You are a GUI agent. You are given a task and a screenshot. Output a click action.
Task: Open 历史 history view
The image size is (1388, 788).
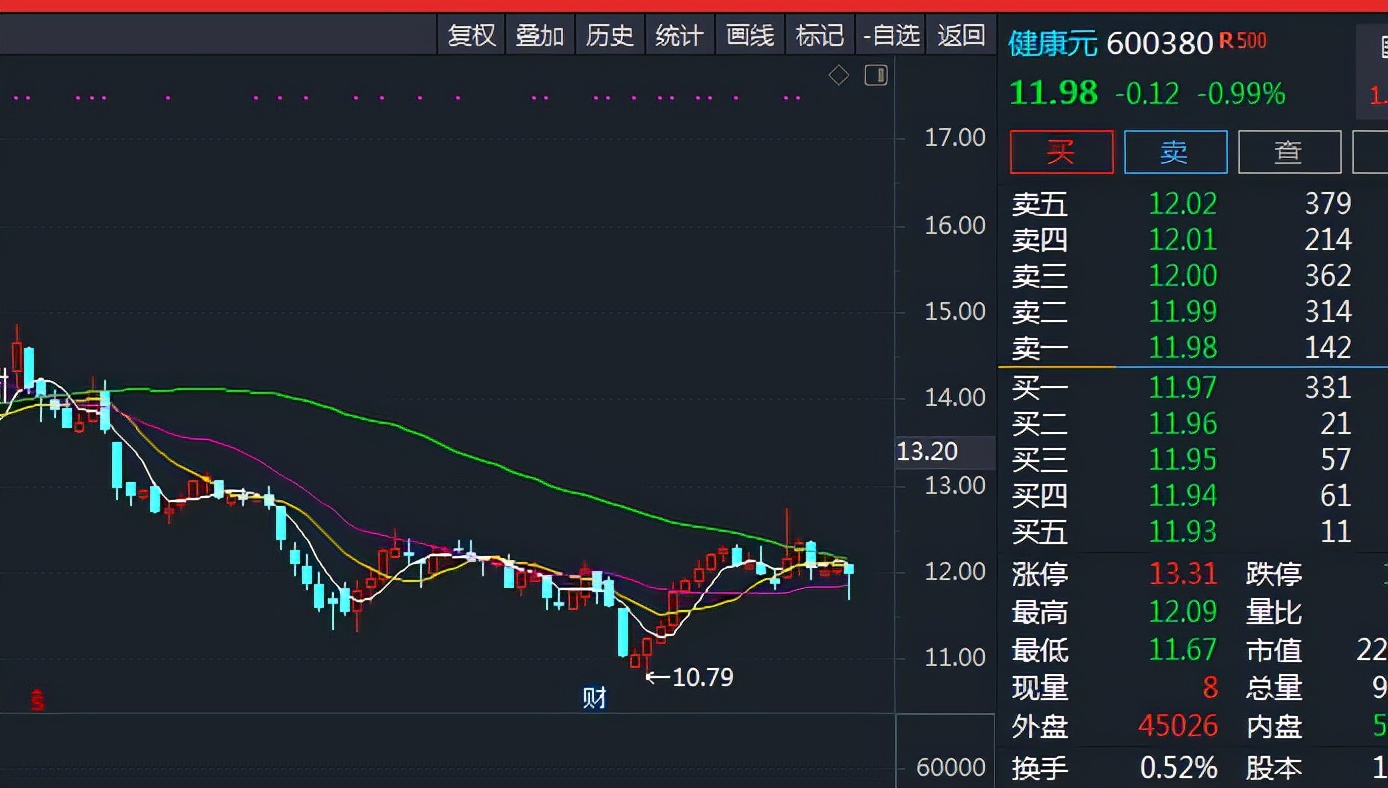tap(610, 36)
